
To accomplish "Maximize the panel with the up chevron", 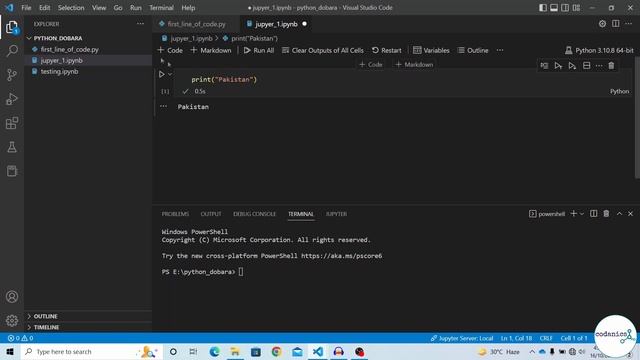I will pos(619,214).
